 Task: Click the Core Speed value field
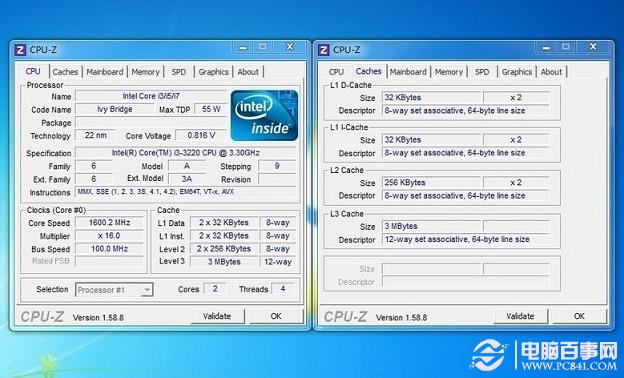pyautogui.click(x=109, y=223)
